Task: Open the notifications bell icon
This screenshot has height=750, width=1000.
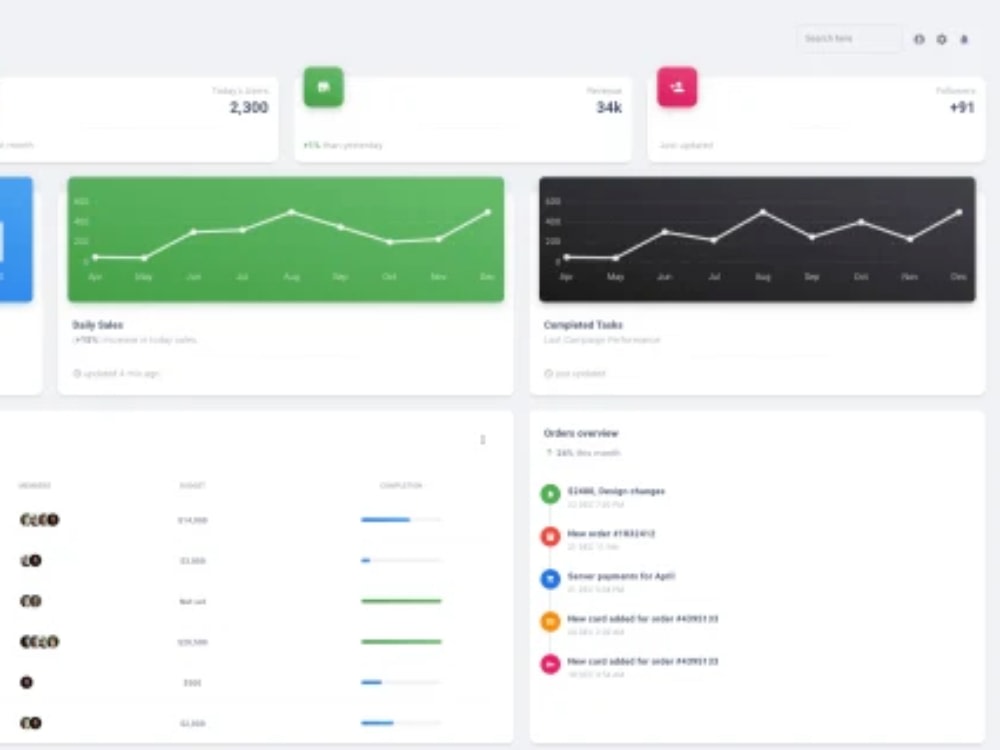Action: [x=964, y=39]
